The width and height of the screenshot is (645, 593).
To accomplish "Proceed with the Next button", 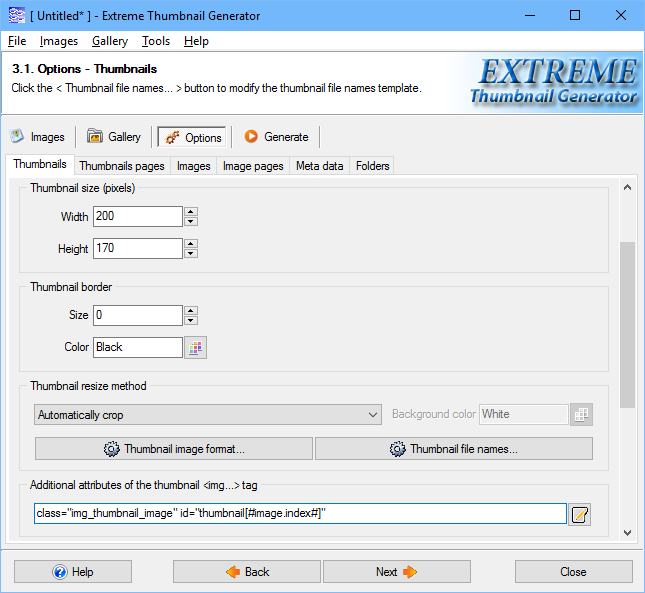I will tap(397, 572).
